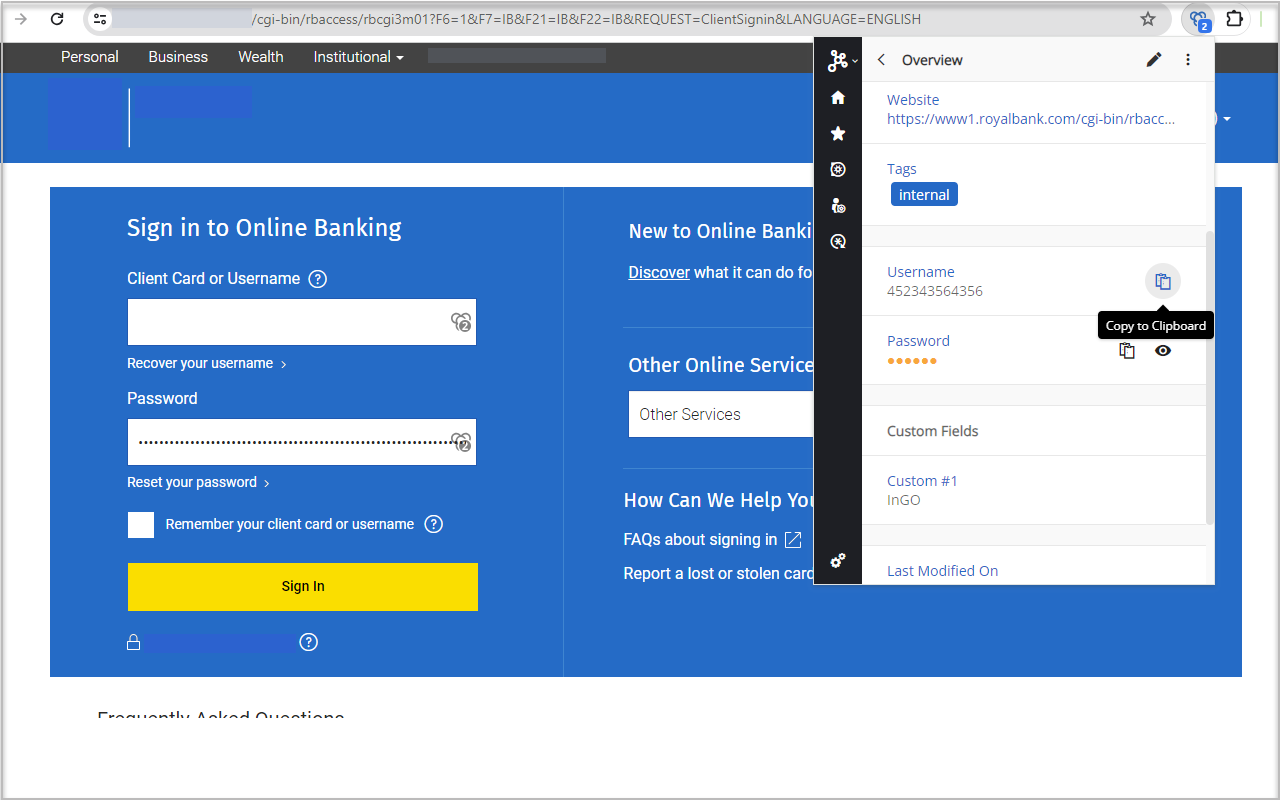This screenshot has width=1280, height=800.
Task: Enable 'Remember your client card or username'
Action: [x=140, y=524]
